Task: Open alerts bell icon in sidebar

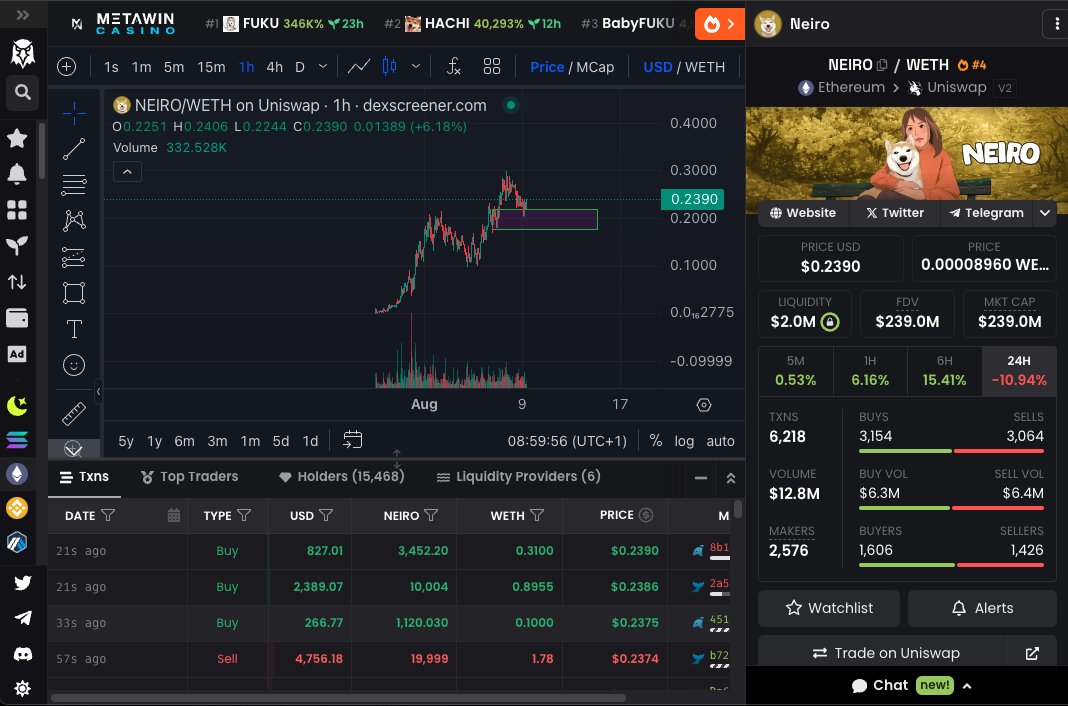Action: pyautogui.click(x=17, y=174)
